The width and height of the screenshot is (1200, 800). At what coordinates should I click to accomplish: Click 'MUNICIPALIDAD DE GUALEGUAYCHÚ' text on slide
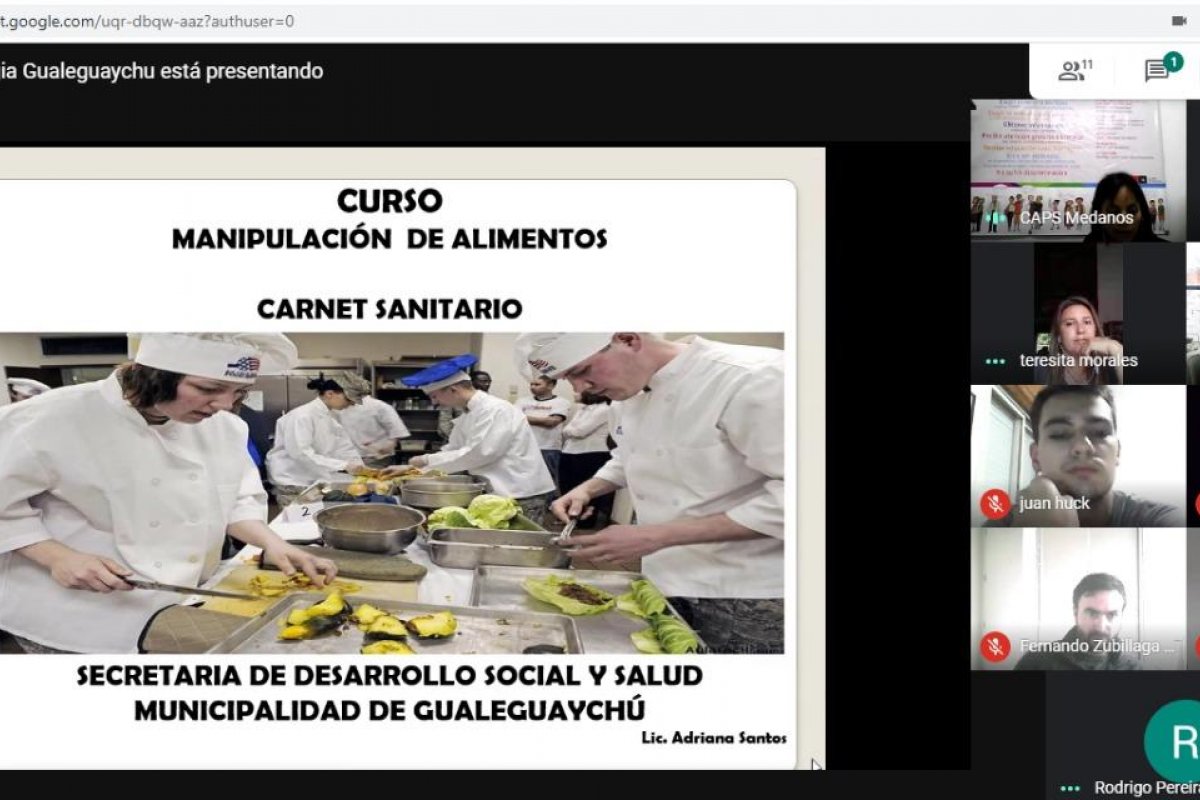(389, 710)
